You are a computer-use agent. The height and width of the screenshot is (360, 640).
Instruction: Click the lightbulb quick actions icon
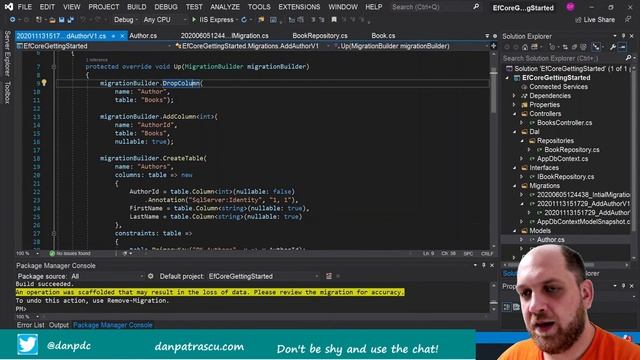44,83
